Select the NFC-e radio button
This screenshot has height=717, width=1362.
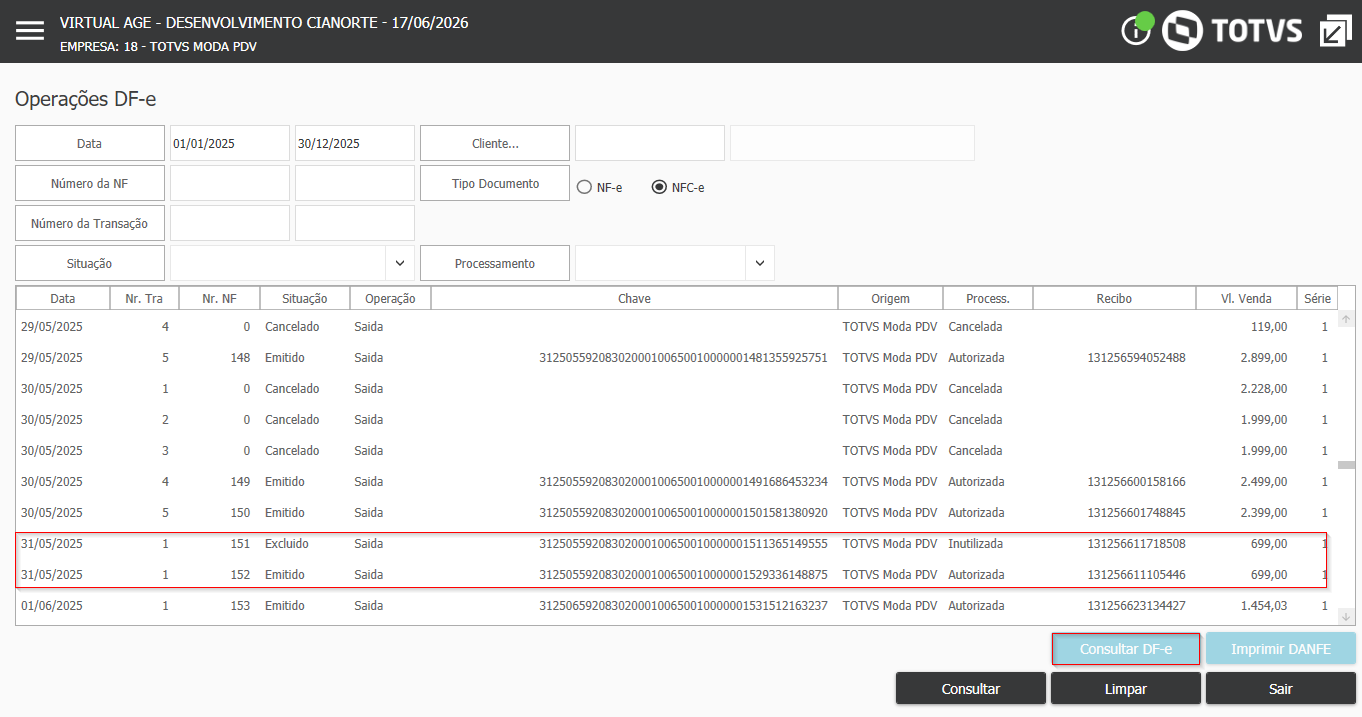[659, 187]
